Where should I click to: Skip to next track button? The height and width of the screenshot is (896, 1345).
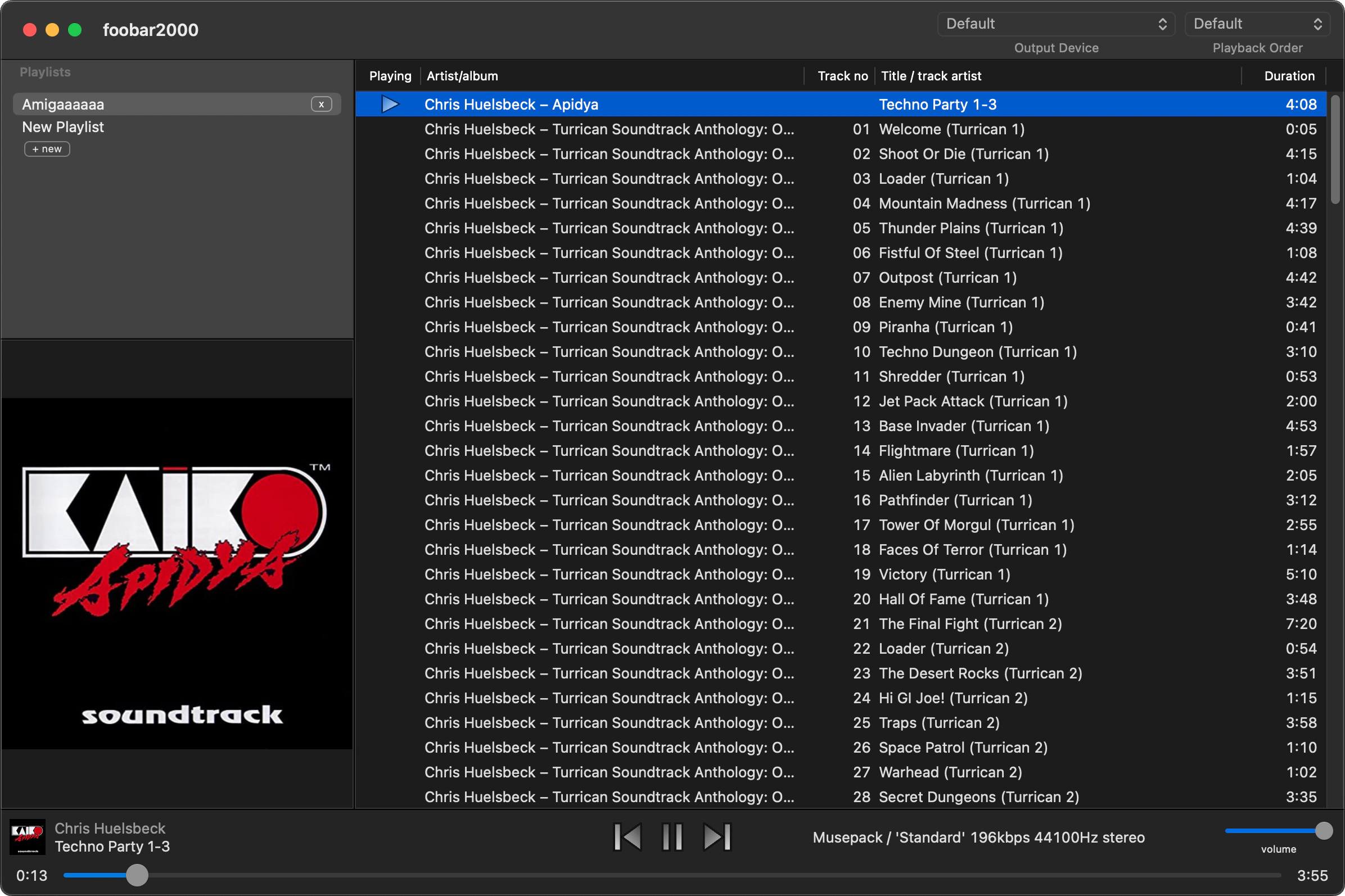[717, 837]
